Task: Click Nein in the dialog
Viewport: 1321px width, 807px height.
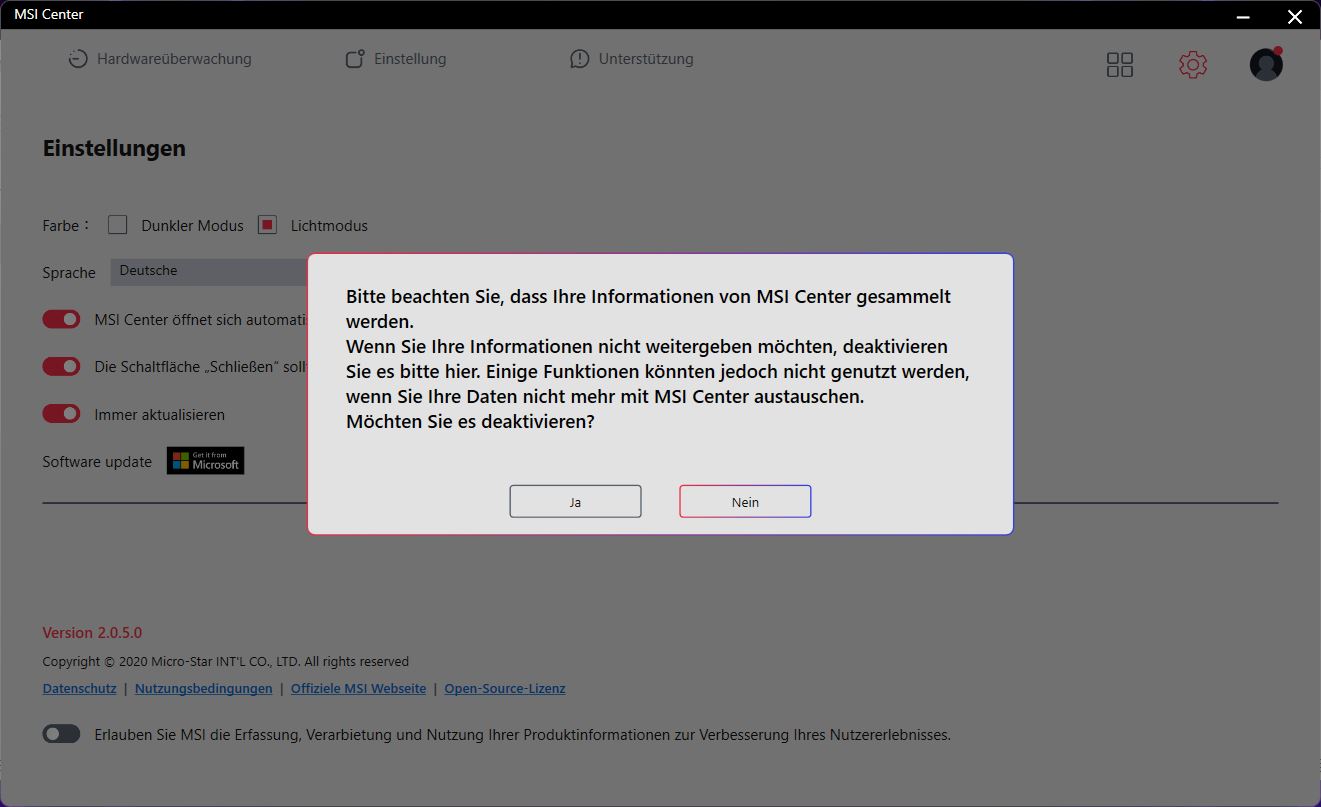Action: pyautogui.click(x=745, y=502)
